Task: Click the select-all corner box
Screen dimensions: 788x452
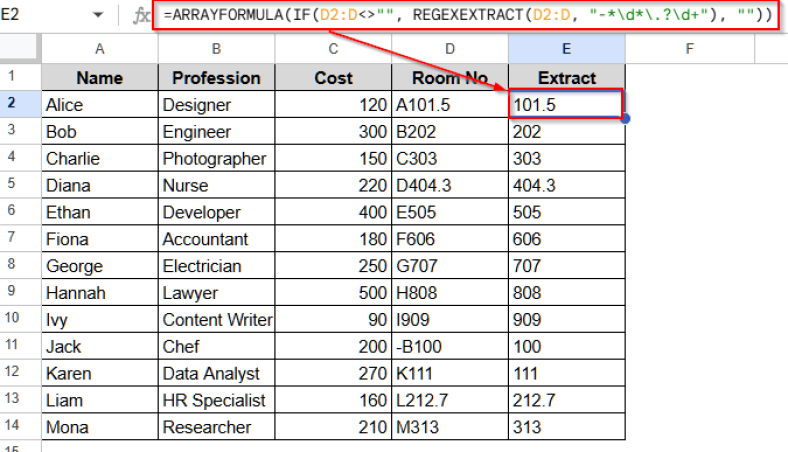Action: click(20, 49)
